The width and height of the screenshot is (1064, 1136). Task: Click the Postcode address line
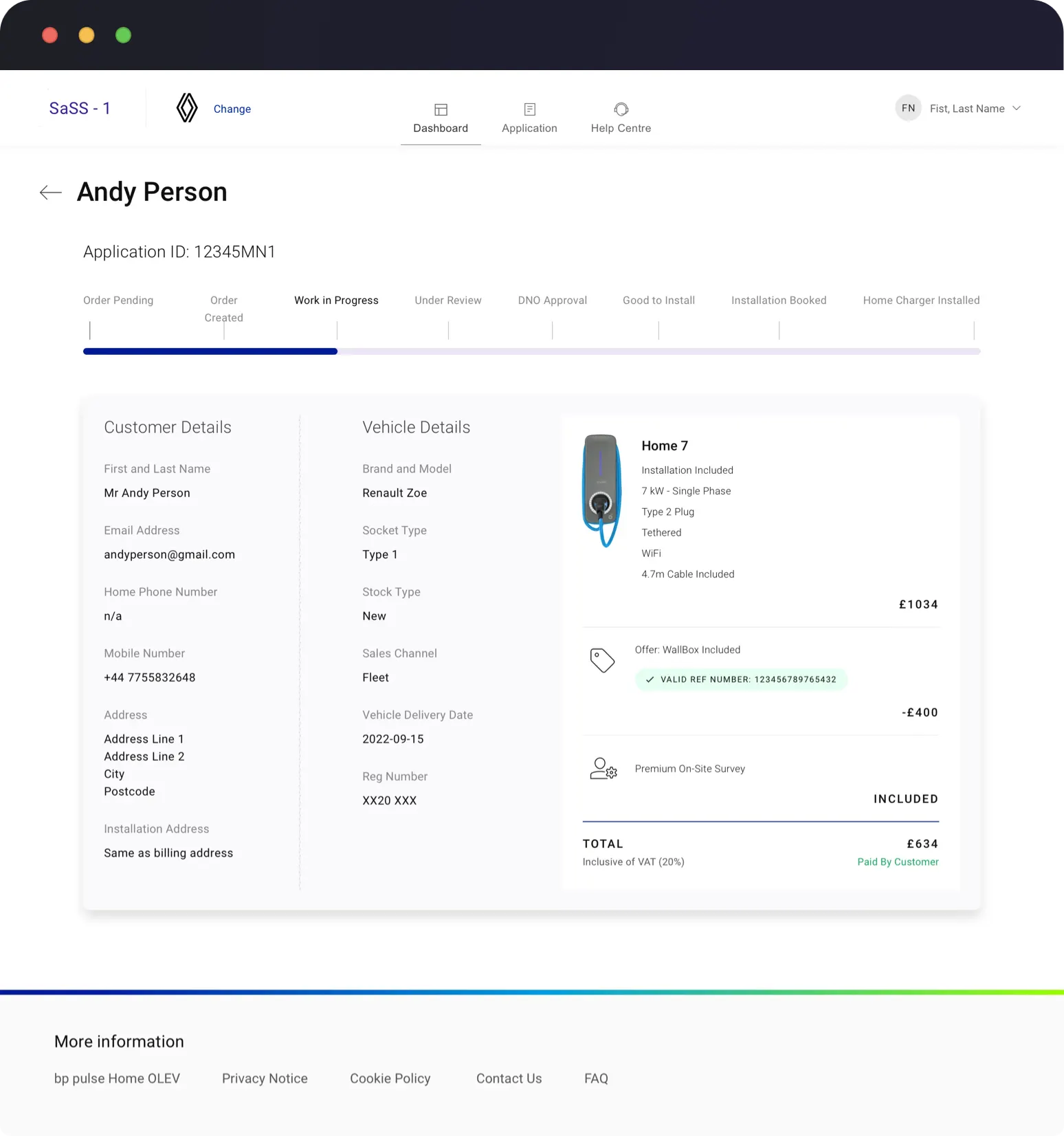129,791
